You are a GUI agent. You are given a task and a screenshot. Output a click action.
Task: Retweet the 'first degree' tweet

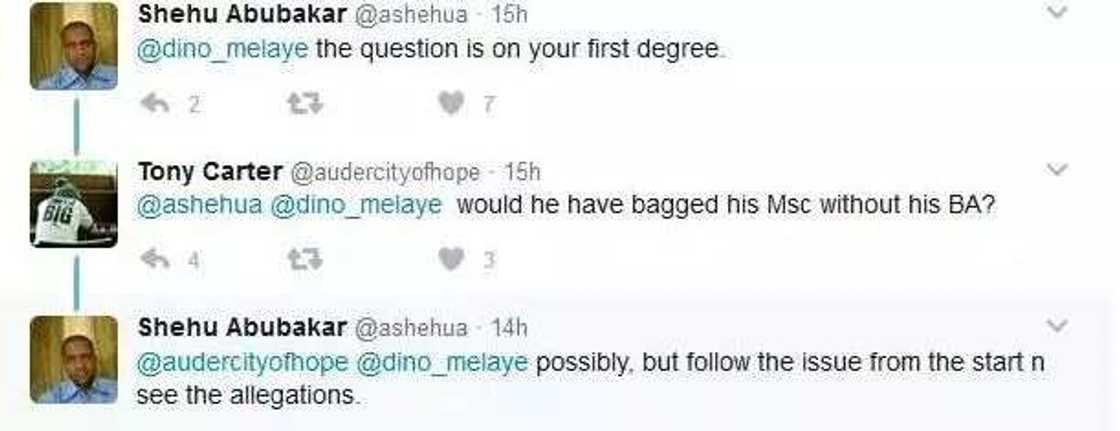point(302,103)
